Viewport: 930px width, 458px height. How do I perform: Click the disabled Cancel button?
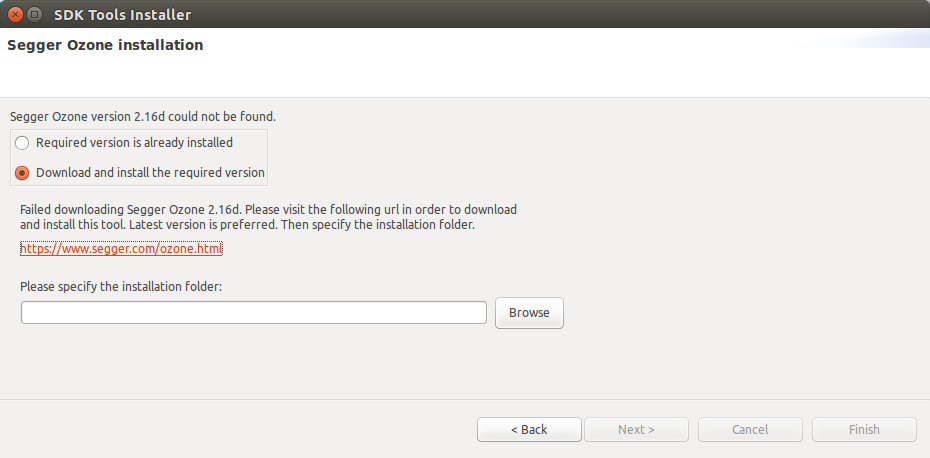(750, 430)
